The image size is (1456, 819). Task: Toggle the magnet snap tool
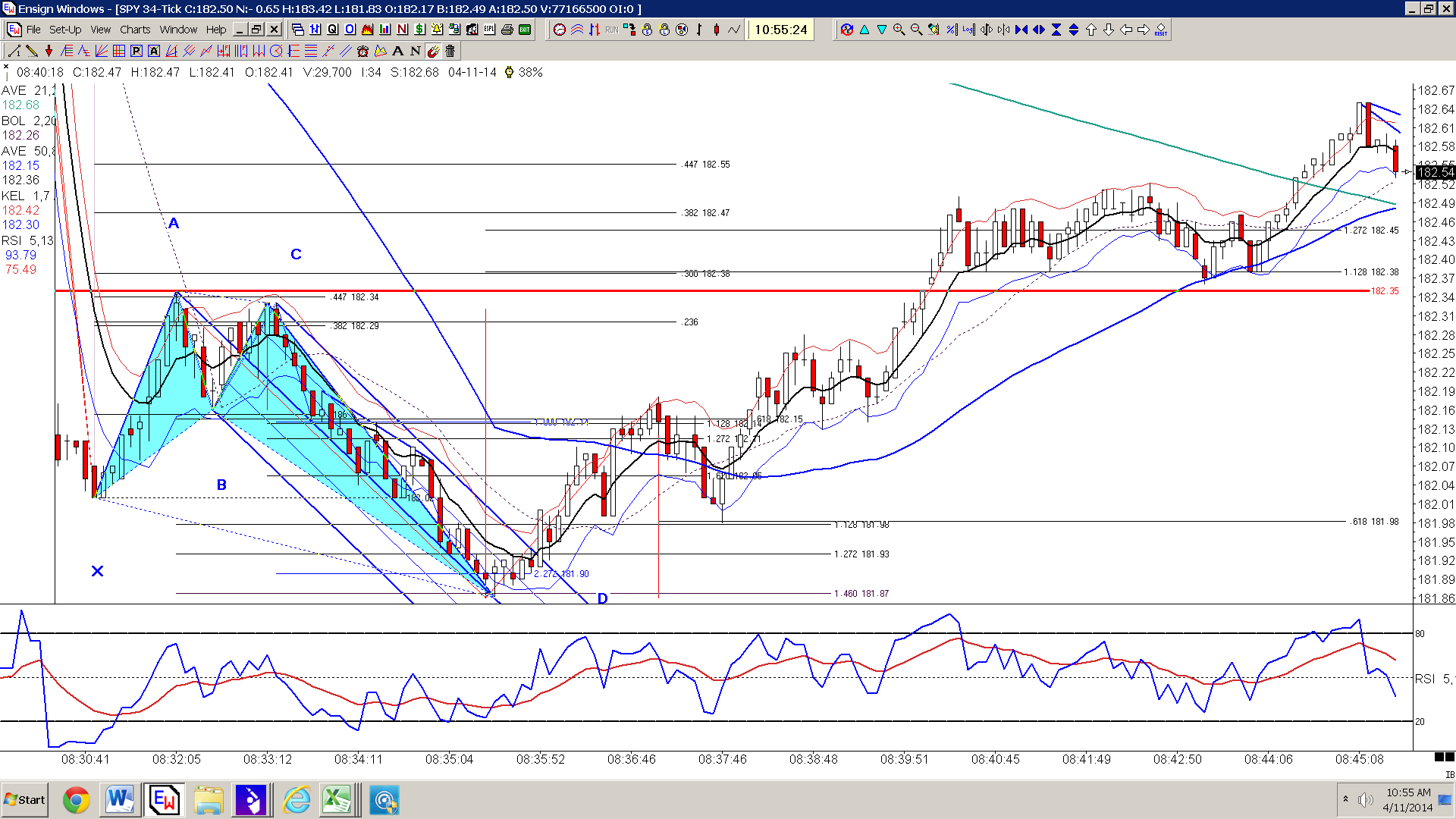pos(433,51)
